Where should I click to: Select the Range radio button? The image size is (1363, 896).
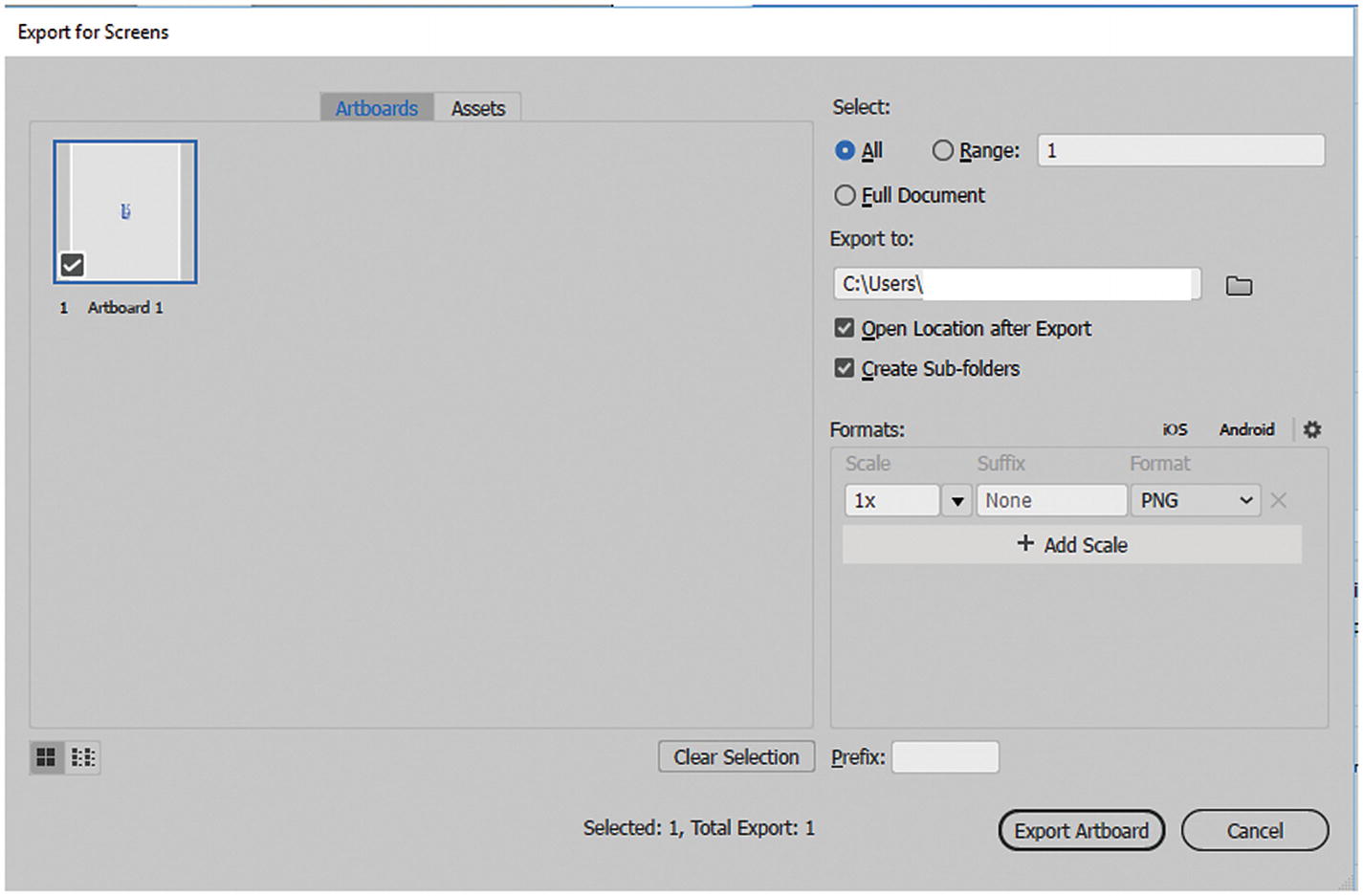click(x=943, y=151)
